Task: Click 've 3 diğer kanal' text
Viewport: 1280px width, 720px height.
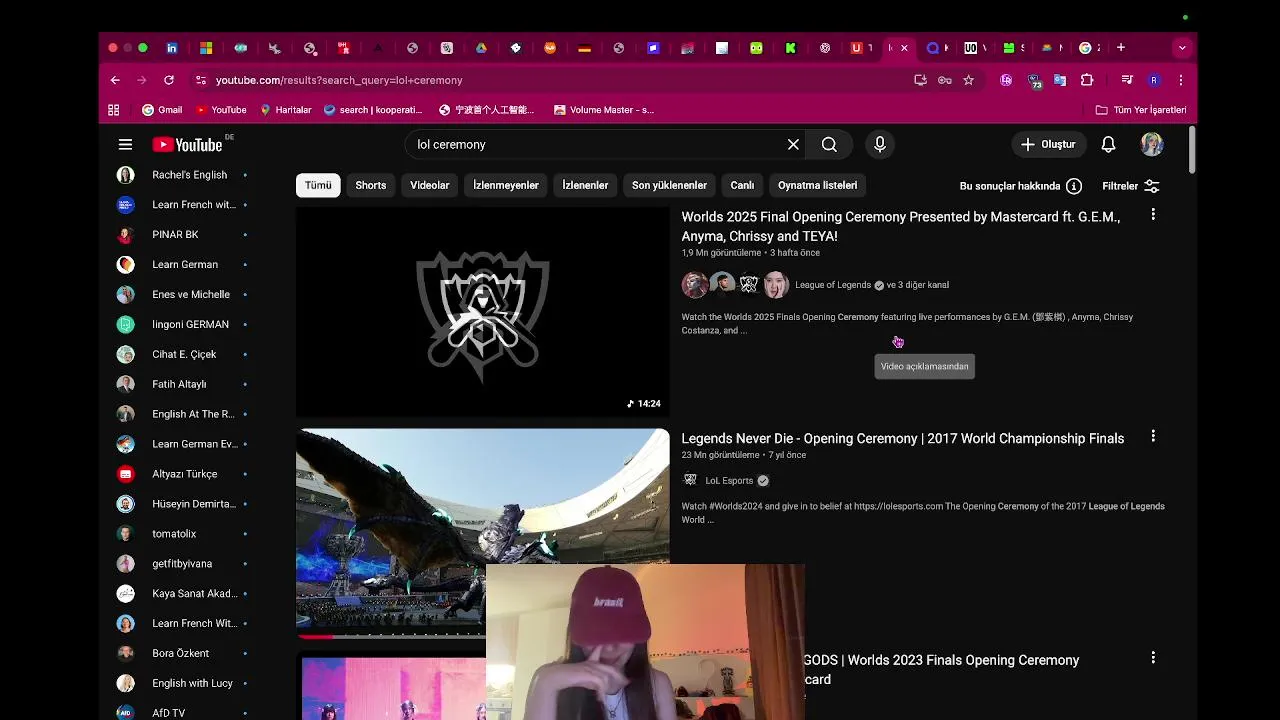Action: coord(918,285)
